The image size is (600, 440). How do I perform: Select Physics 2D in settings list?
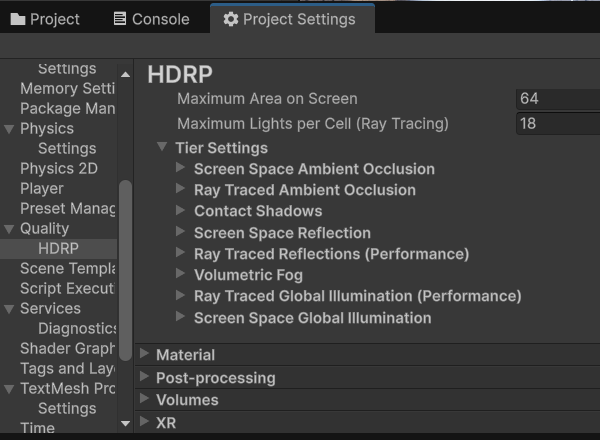(x=59, y=168)
